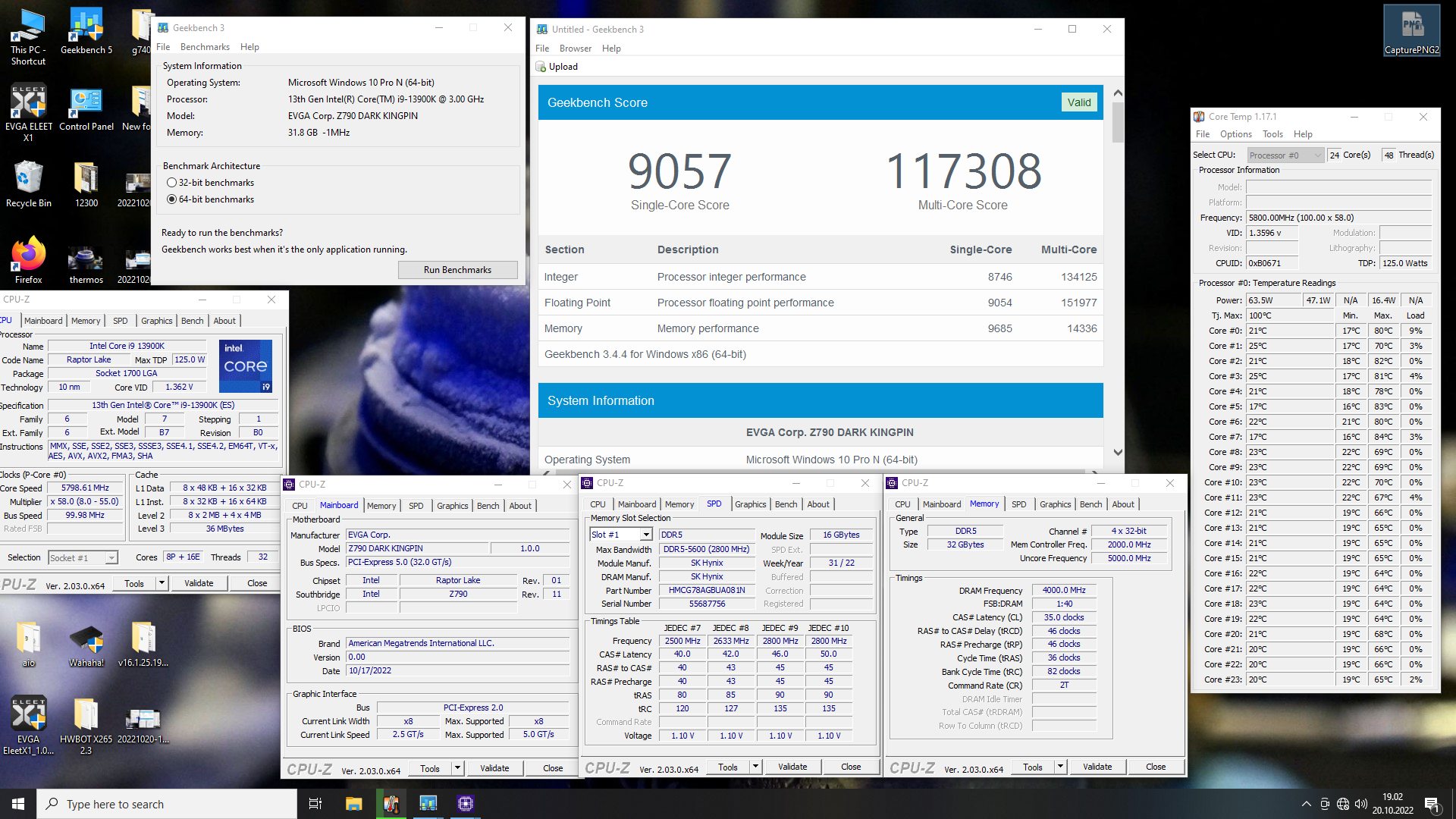
Task: Click the Valid badge in Geekbench Score
Action: pos(1079,102)
